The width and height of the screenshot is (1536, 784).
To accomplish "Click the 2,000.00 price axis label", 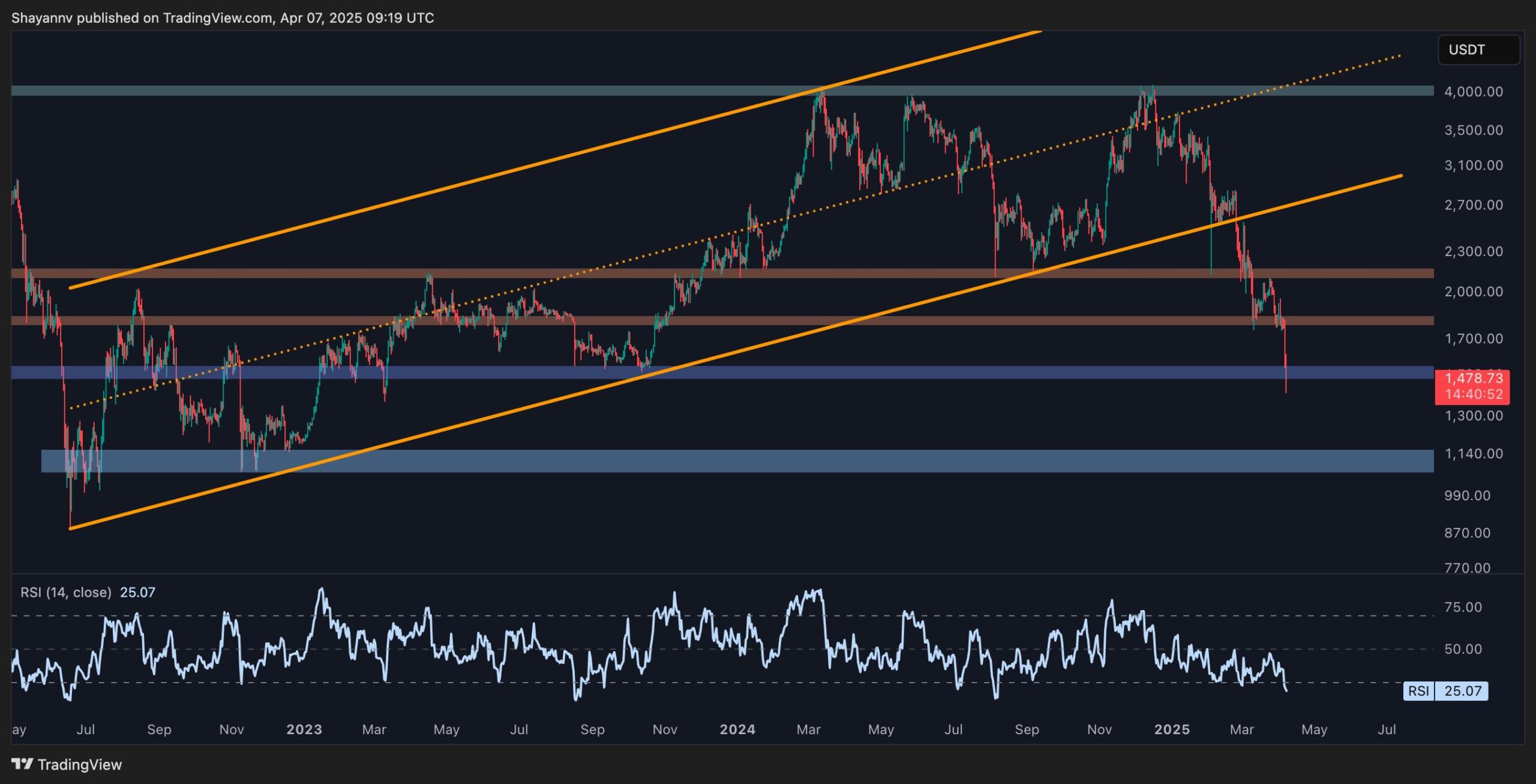I will [x=1473, y=292].
